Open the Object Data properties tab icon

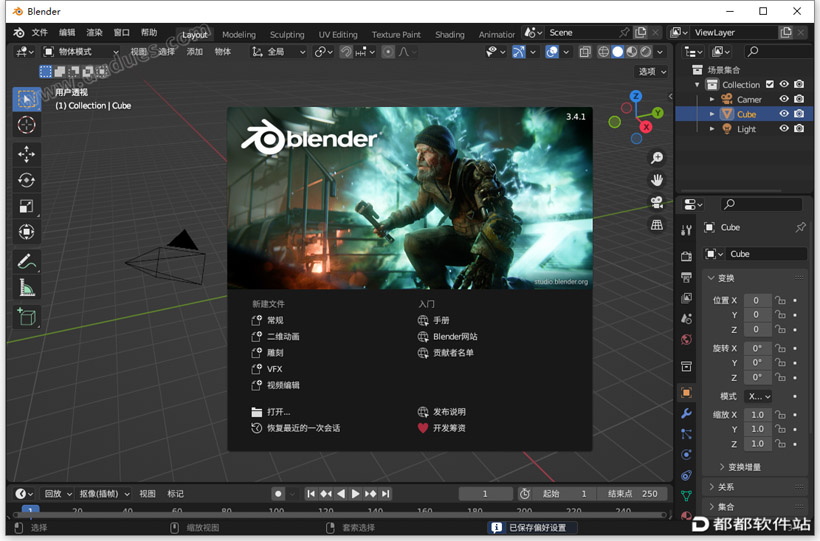coord(687,495)
